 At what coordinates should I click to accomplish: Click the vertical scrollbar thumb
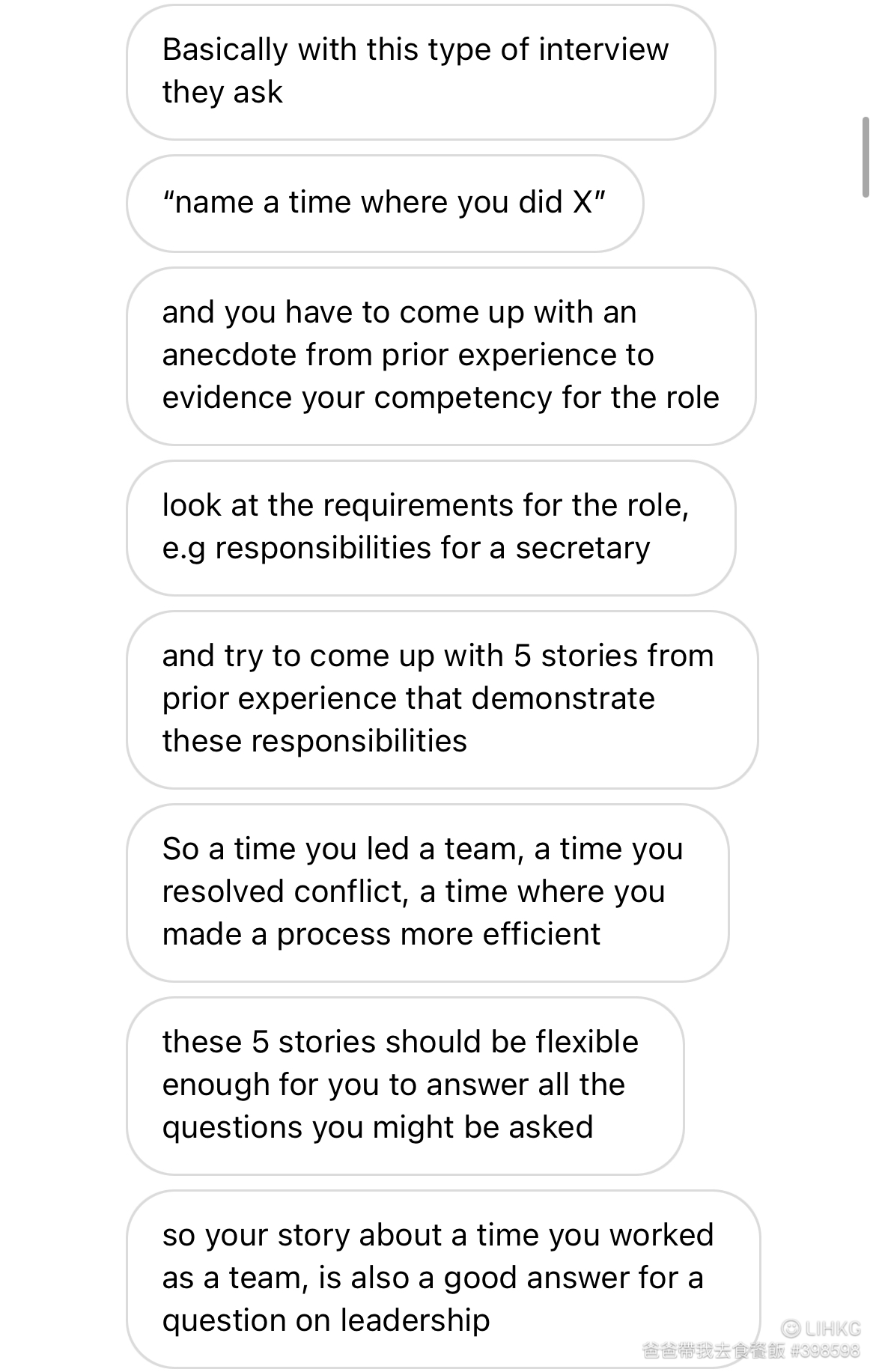[866, 156]
